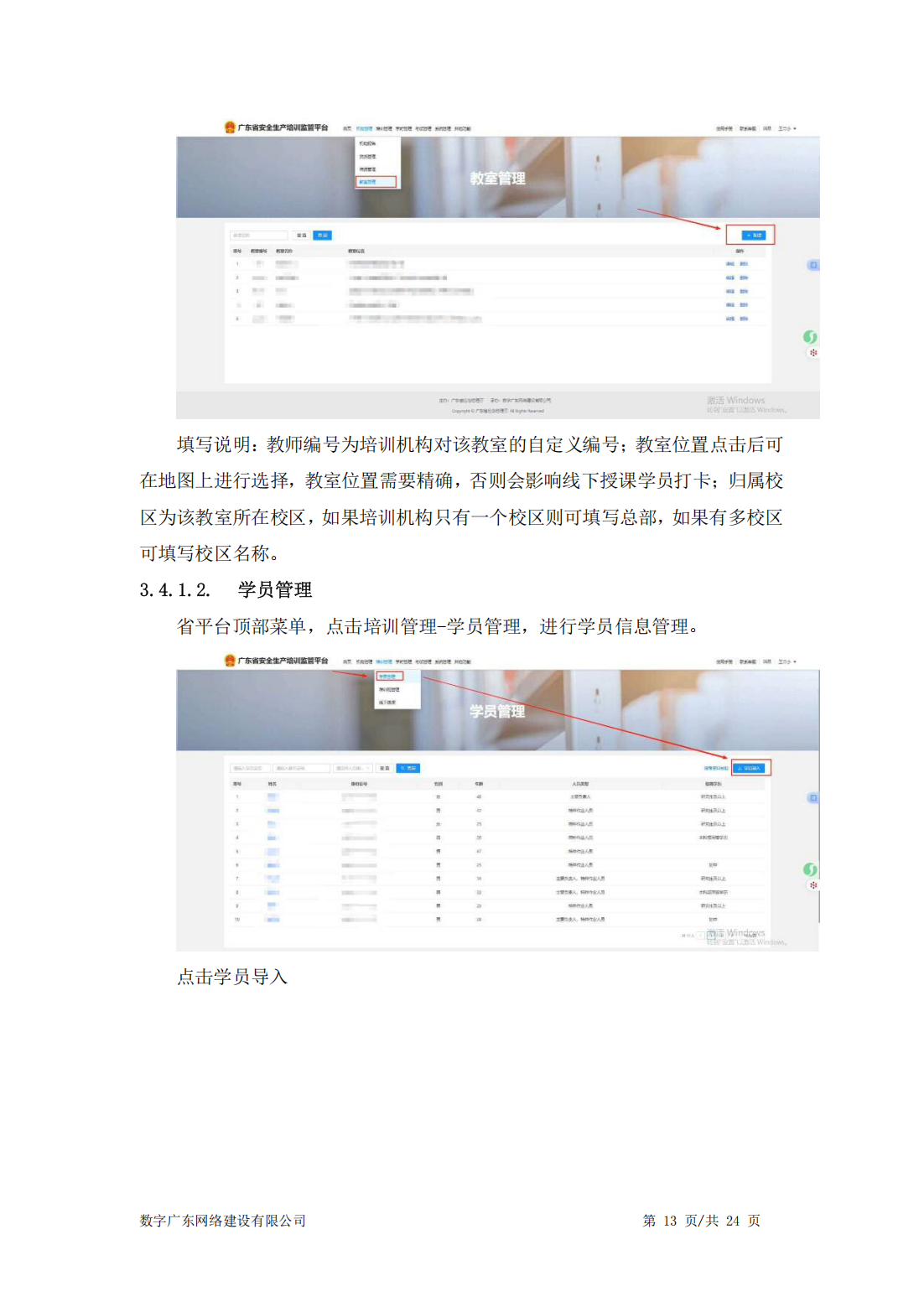The height and width of the screenshot is (1307, 924).
Task: Click the text 点击学员导入
Action: pyautogui.click(x=232, y=977)
